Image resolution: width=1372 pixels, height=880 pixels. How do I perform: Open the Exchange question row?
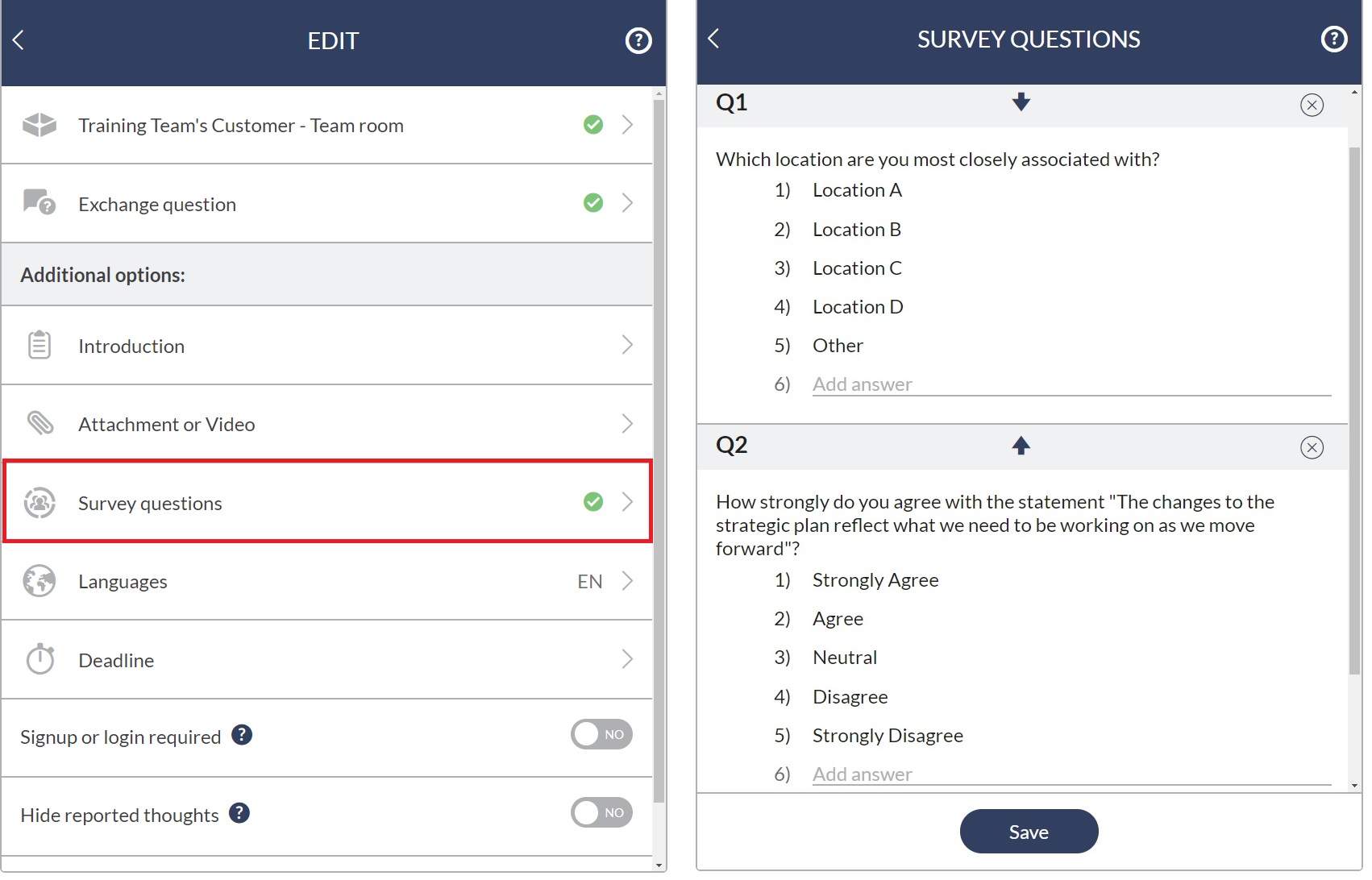point(327,204)
